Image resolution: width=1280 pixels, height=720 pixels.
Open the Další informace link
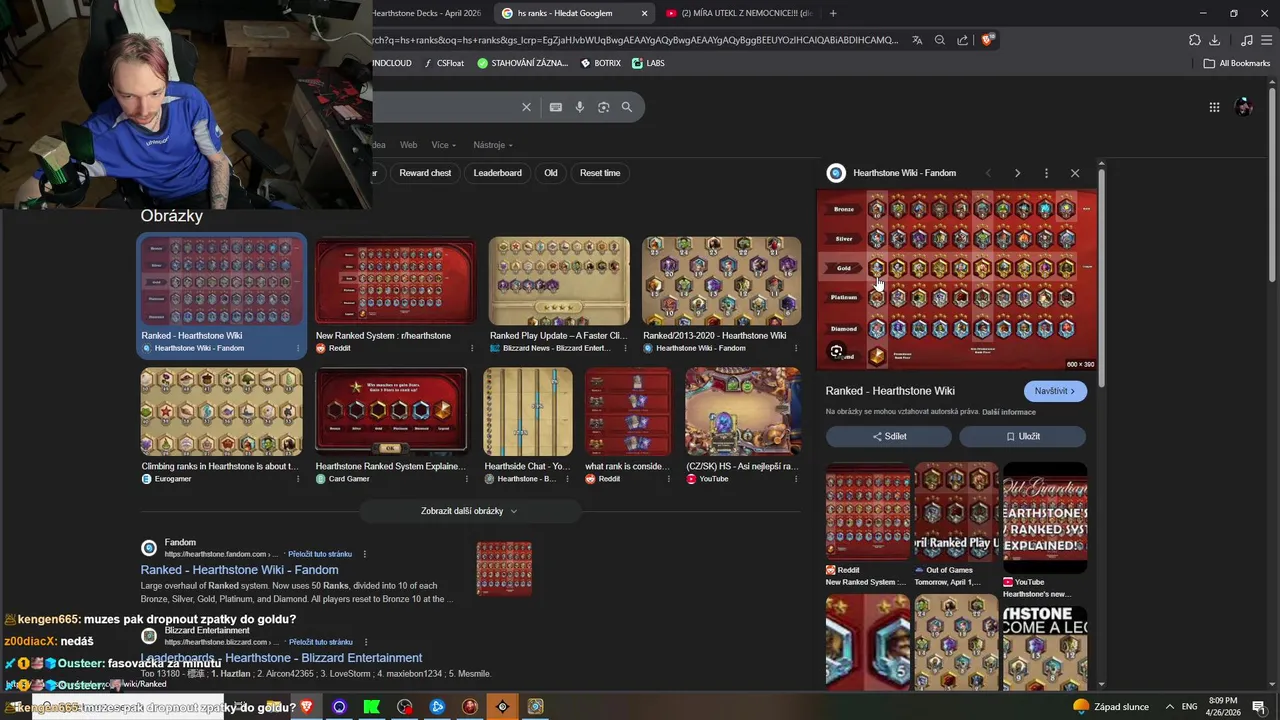pyautogui.click(x=1009, y=412)
